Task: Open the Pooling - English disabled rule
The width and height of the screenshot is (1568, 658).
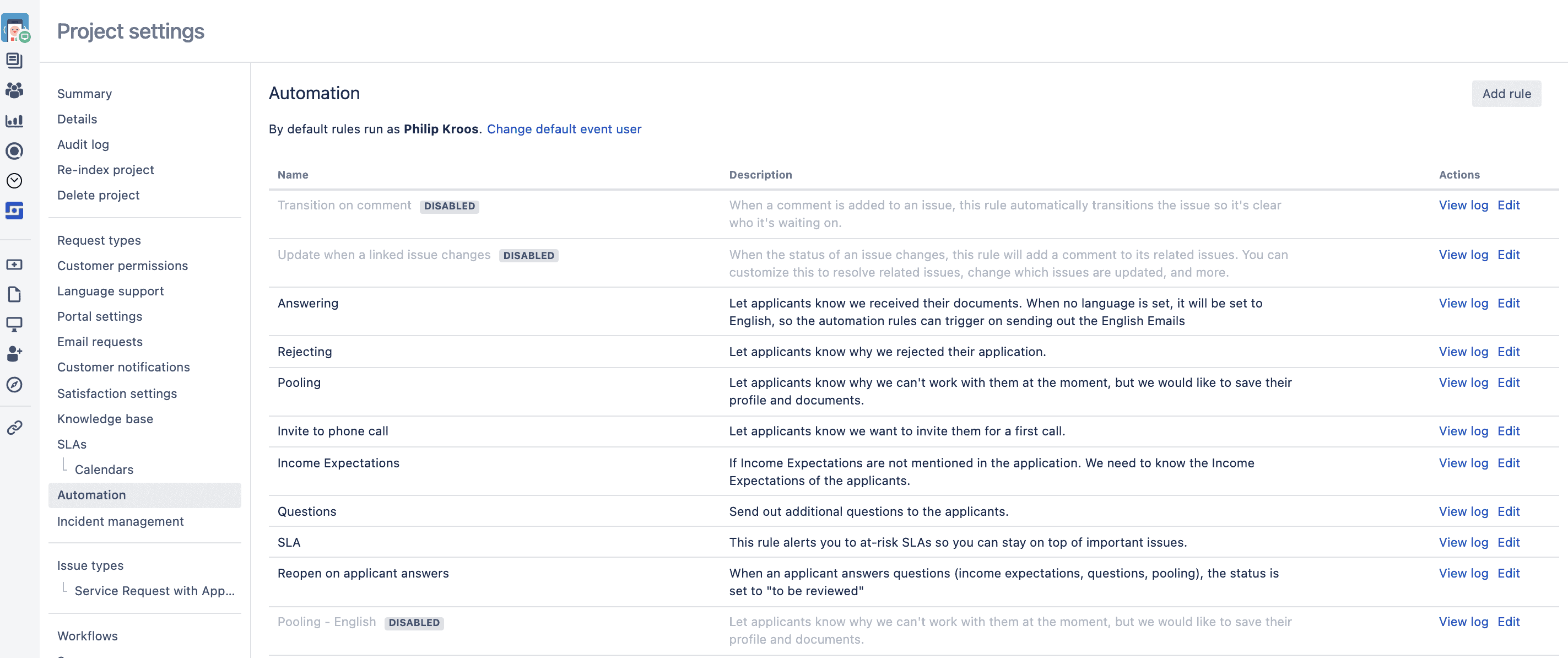Action: click(326, 622)
